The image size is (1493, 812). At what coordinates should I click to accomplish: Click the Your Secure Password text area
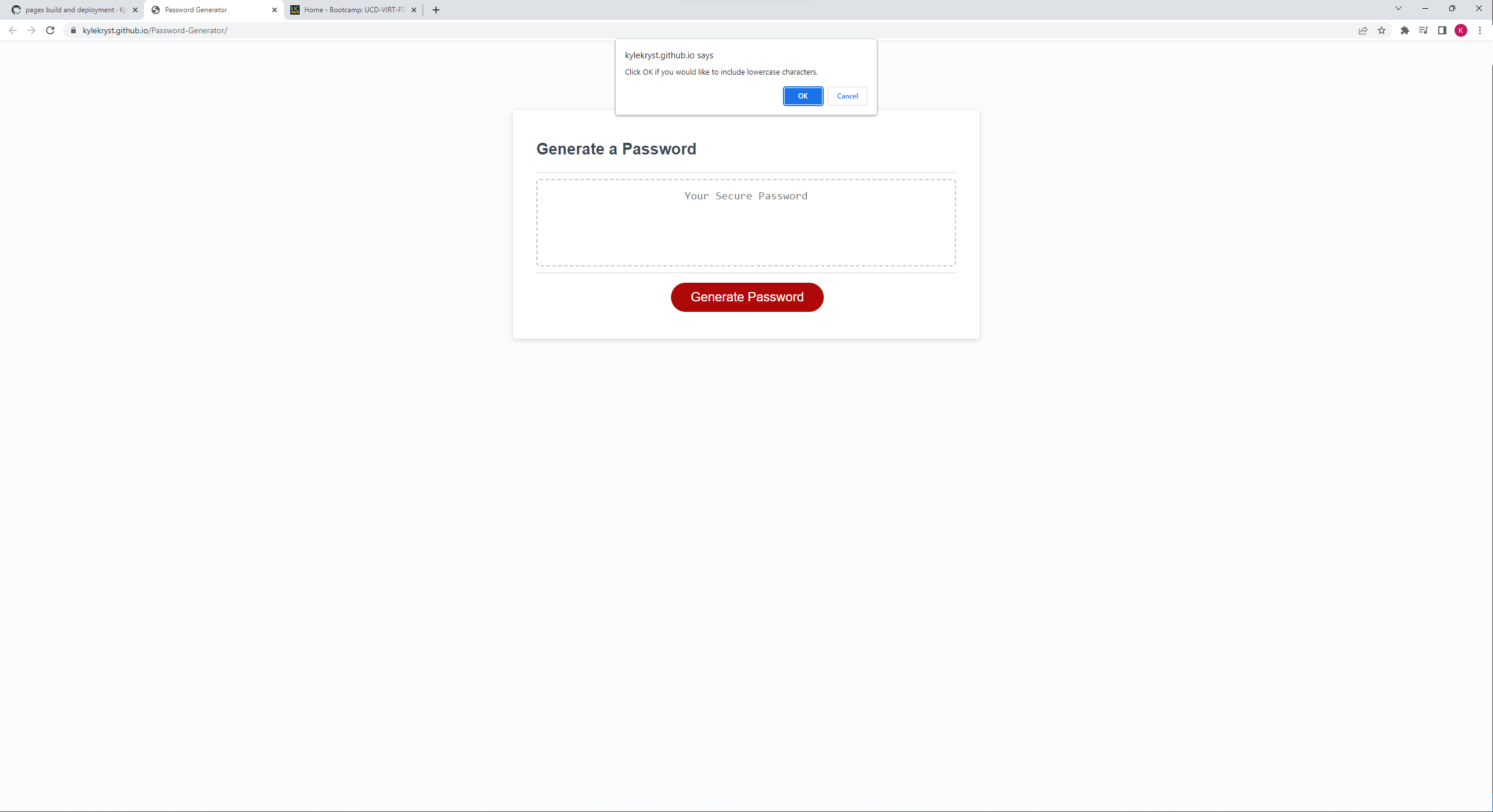pyautogui.click(x=746, y=222)
